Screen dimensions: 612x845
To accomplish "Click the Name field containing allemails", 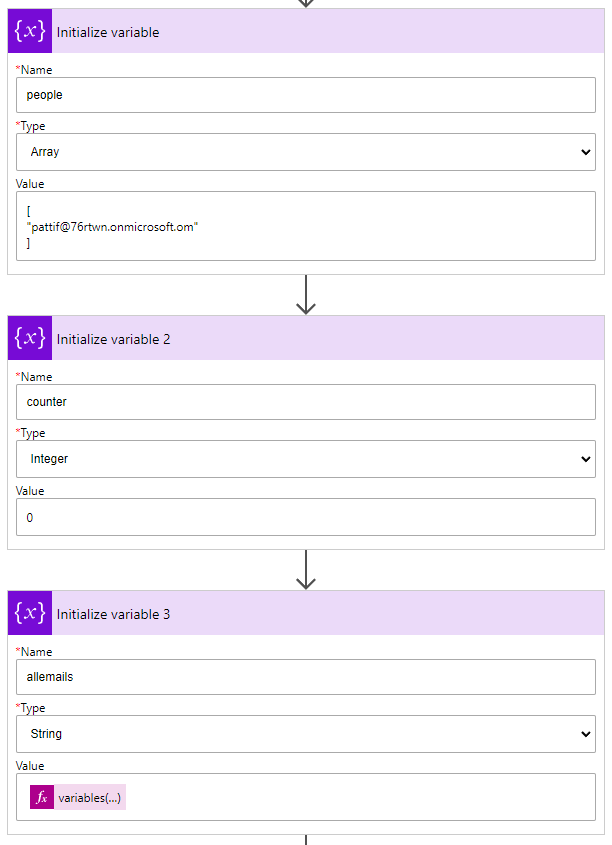I will (305, 676).
